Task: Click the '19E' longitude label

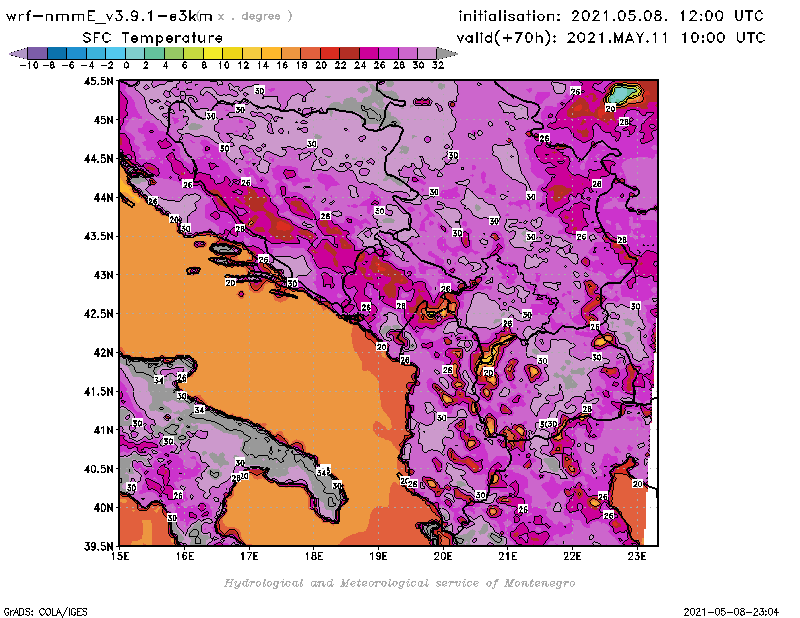Action: 378,556
